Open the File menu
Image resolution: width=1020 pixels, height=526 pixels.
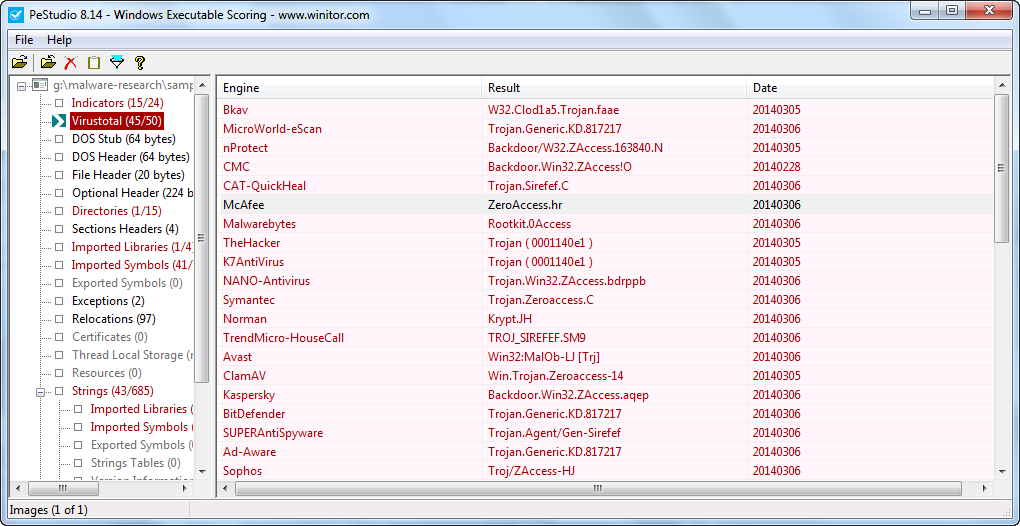click(24, 40)
